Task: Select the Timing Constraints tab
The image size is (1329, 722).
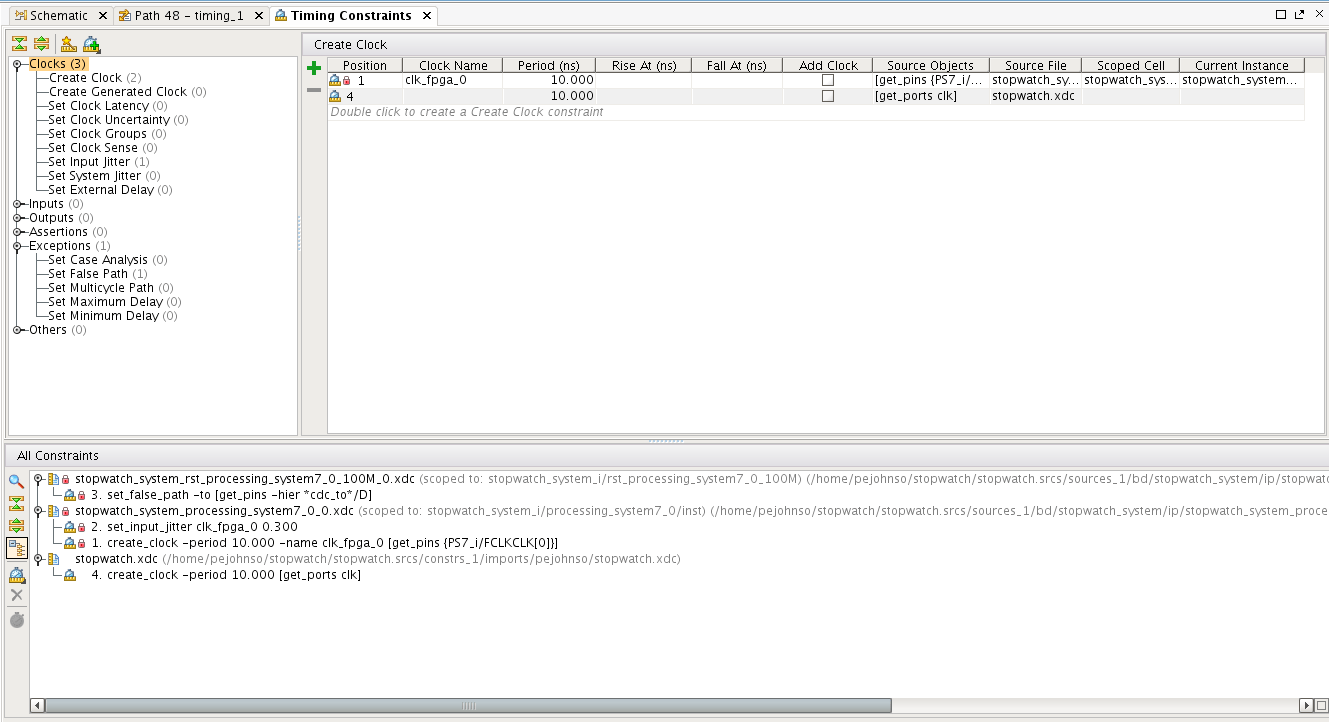Action: 351,16
